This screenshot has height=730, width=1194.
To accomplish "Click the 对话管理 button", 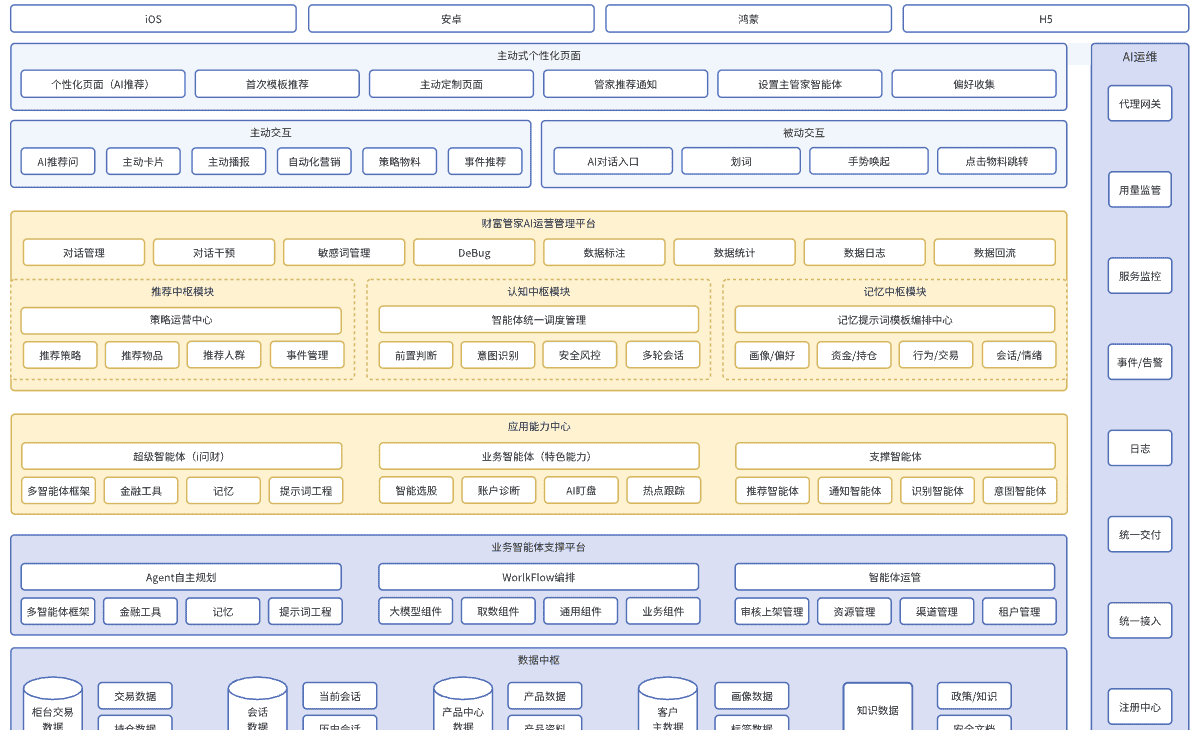I will 84,252.
